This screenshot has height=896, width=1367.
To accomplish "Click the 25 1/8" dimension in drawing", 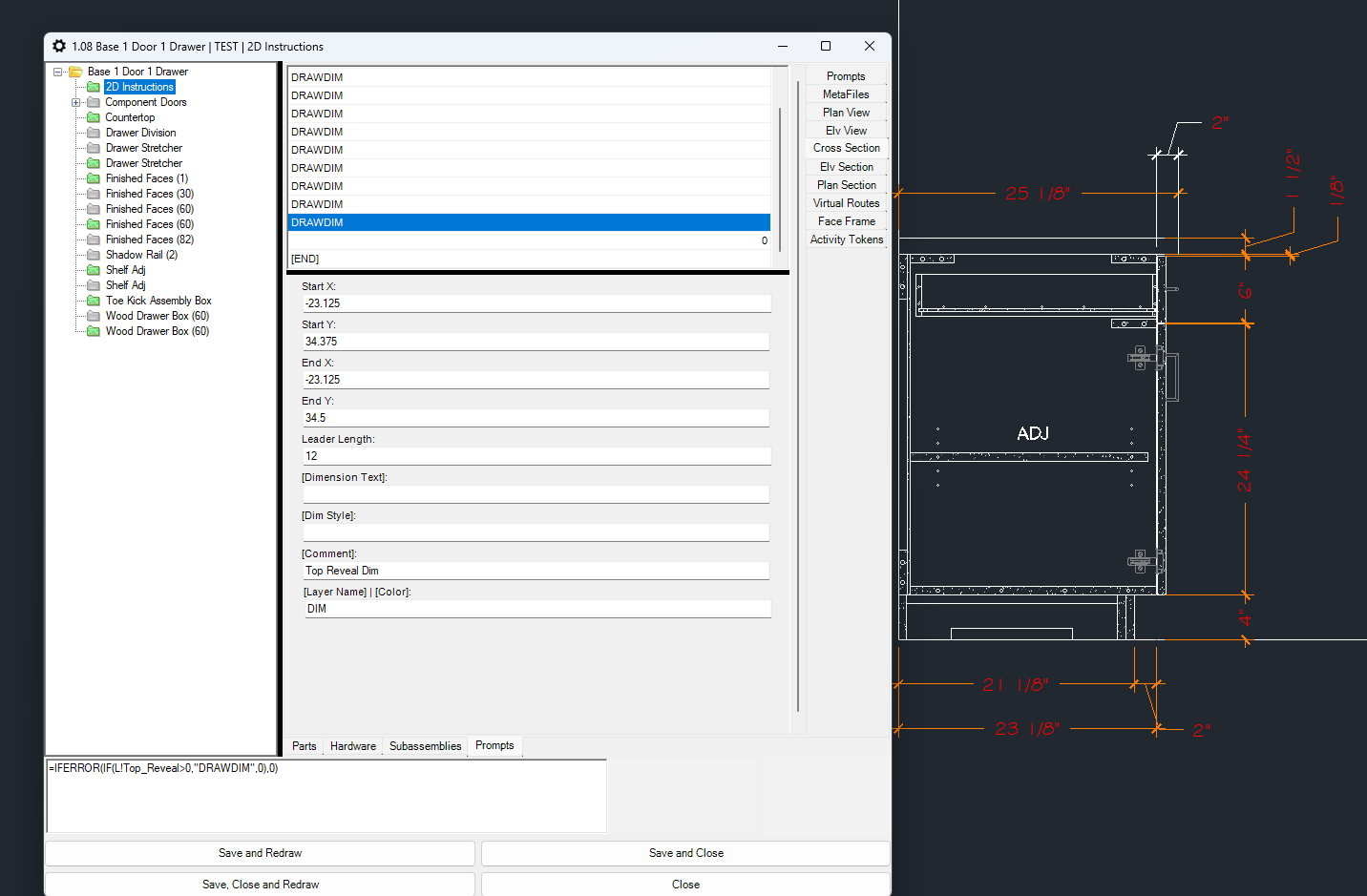I will pyautogui.click(x=1038, y=193).
